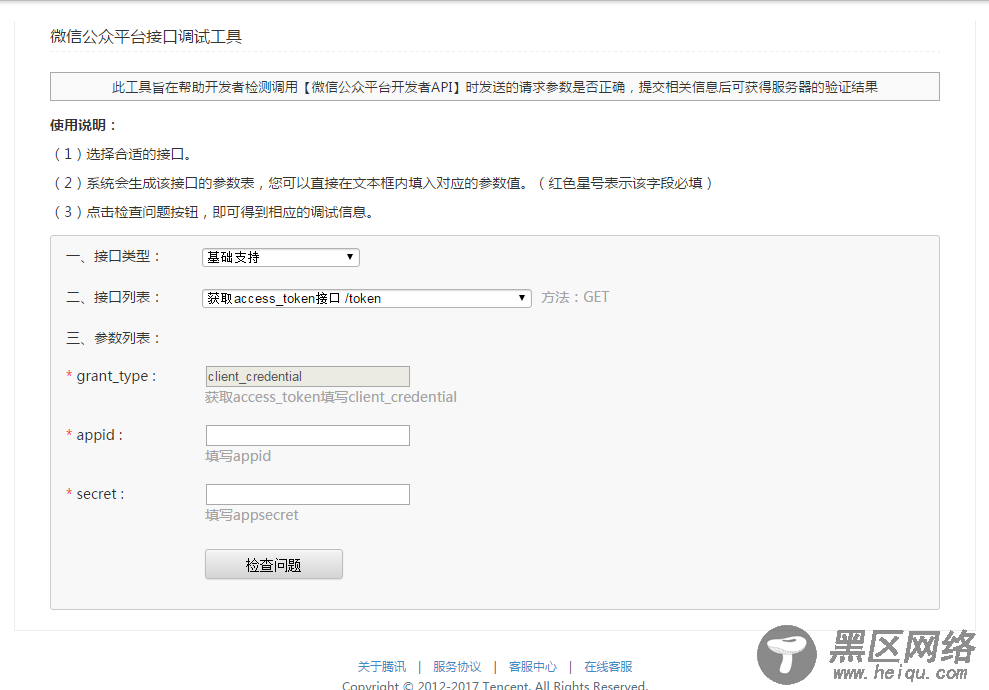Image resolution: width=989 pixels, height=690 pixels.
Task: Click the page title 微信公众平台接口调试工具
Action: click(x=146, y=37)
